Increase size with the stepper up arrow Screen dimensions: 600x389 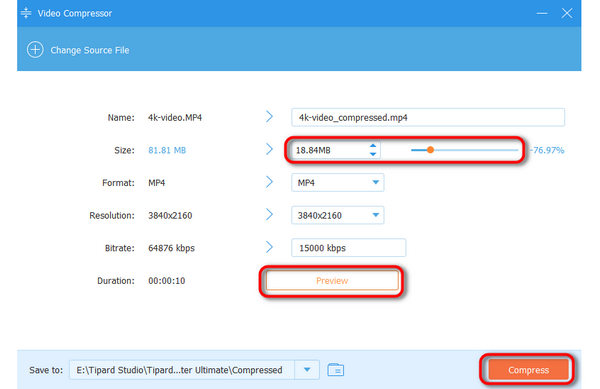tap(373, 146)
